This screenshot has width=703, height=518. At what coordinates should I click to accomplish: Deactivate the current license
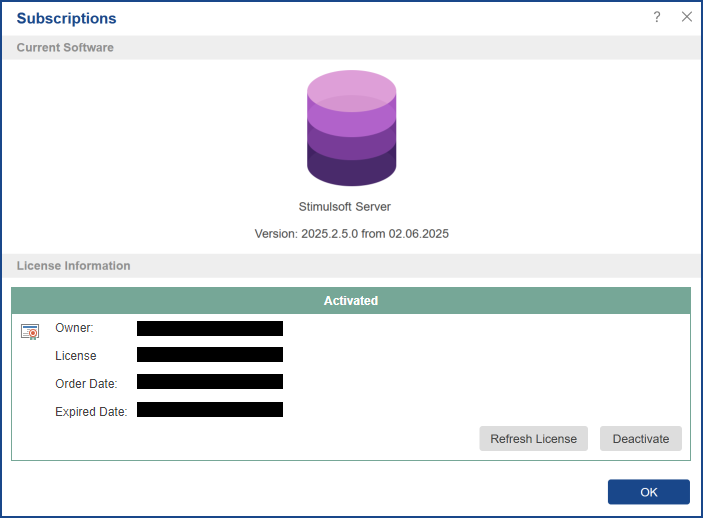click(640, 439)
